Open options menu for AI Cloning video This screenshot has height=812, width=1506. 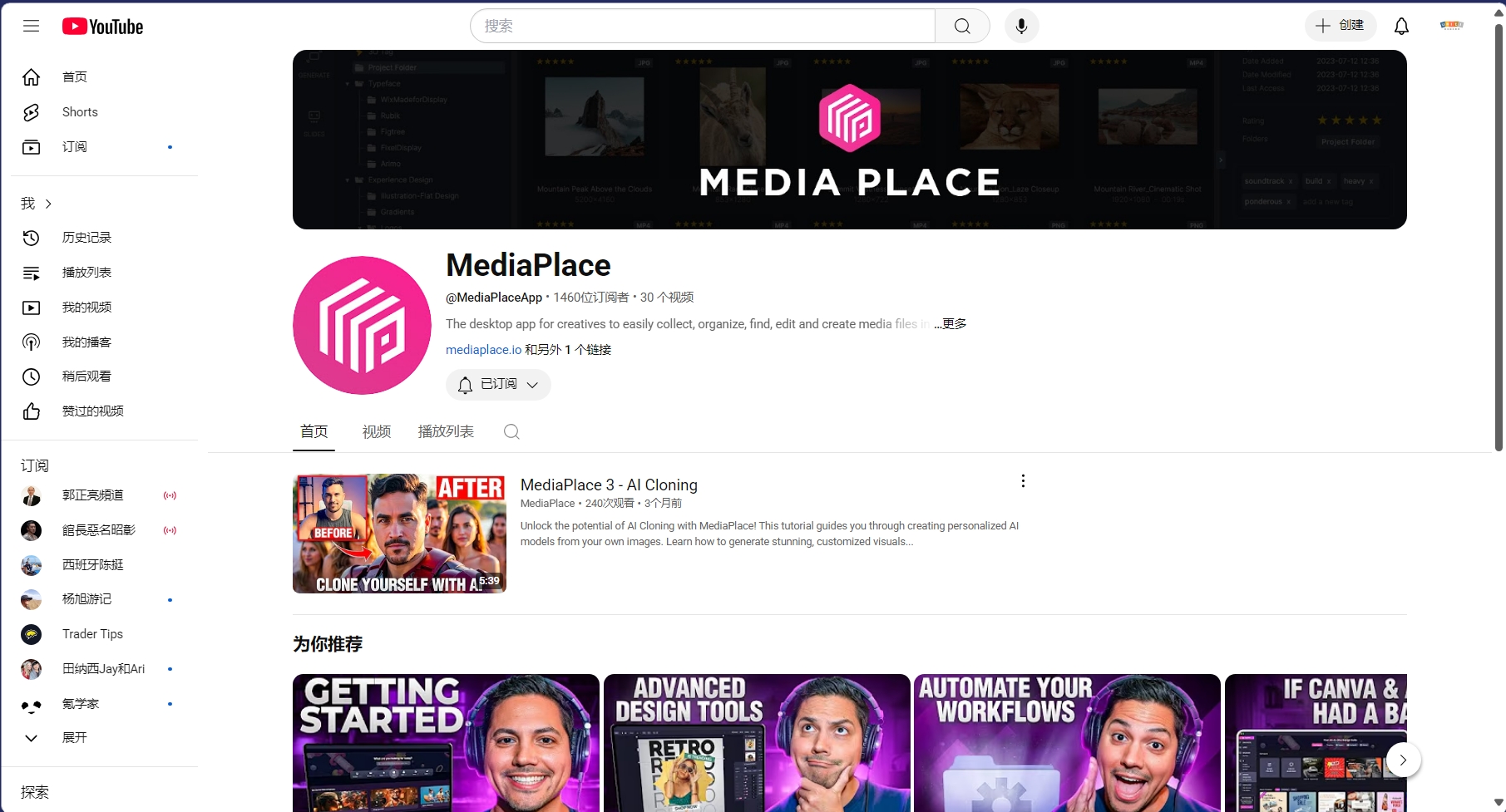click(x=1023, y=481)
